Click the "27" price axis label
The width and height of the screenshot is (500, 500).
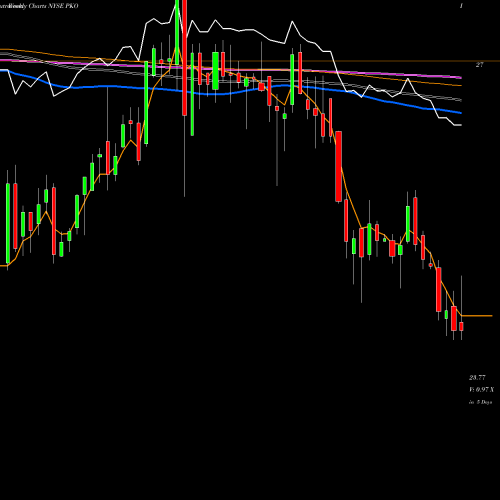[479, 65]
